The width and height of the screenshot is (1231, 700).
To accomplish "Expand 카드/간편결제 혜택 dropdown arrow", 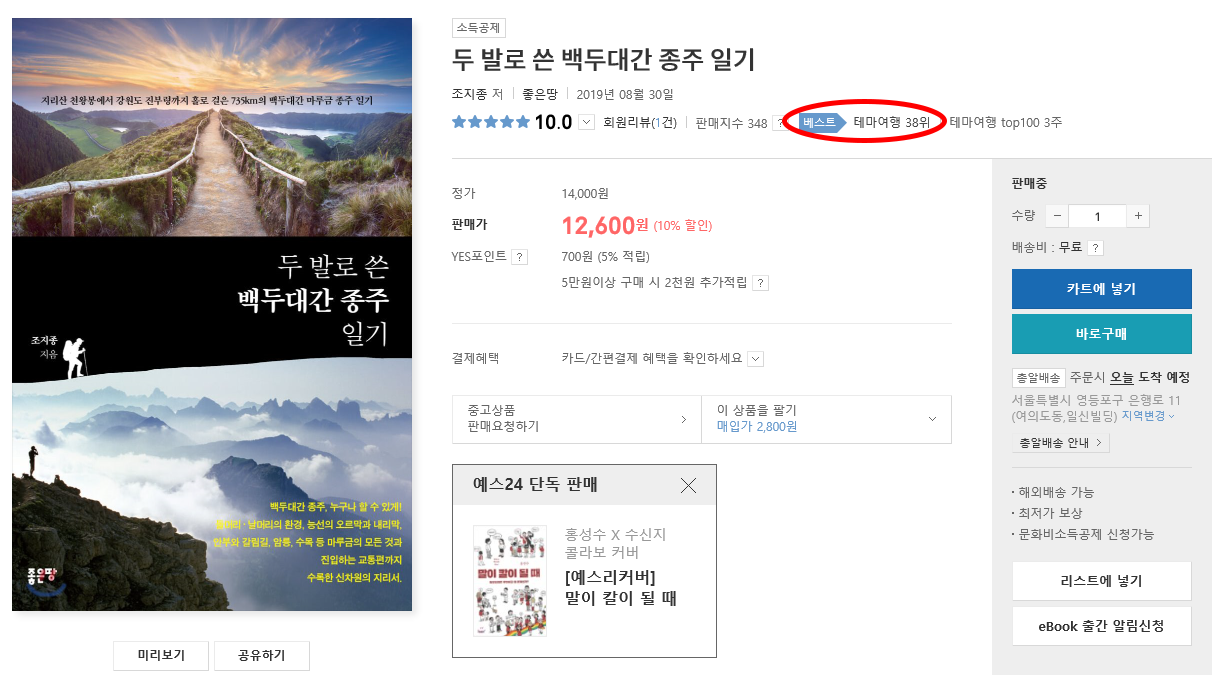I will pyautogui.click(x=756, y=358).
